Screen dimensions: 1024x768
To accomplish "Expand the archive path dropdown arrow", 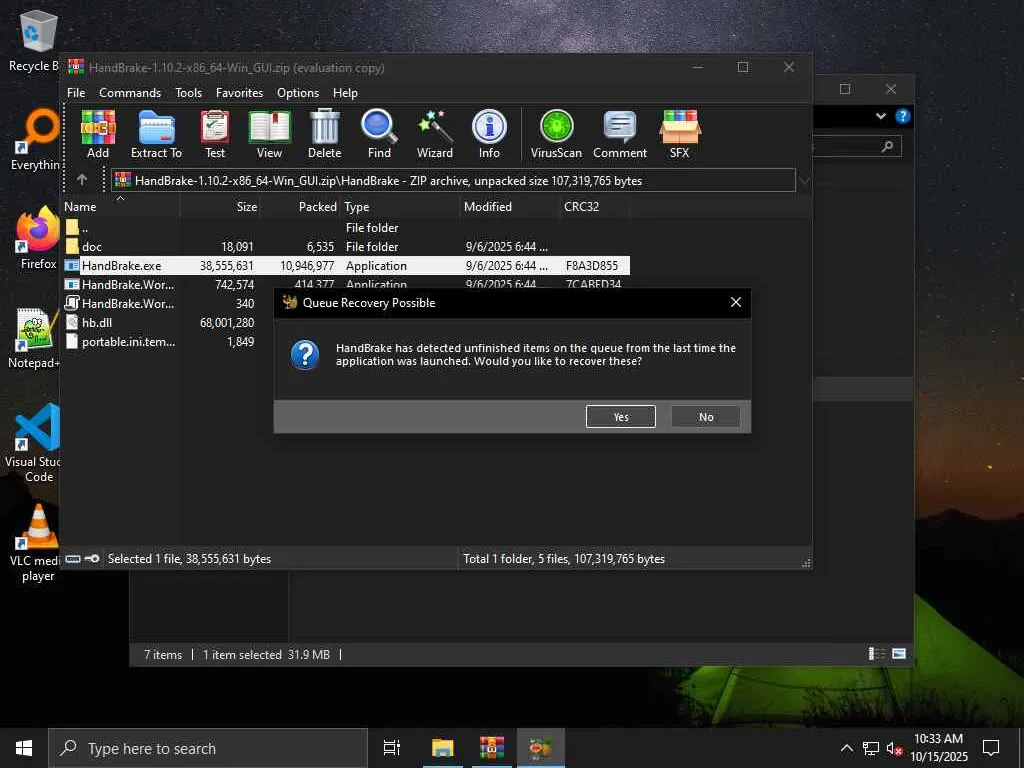I will click(x=805, y=181).
